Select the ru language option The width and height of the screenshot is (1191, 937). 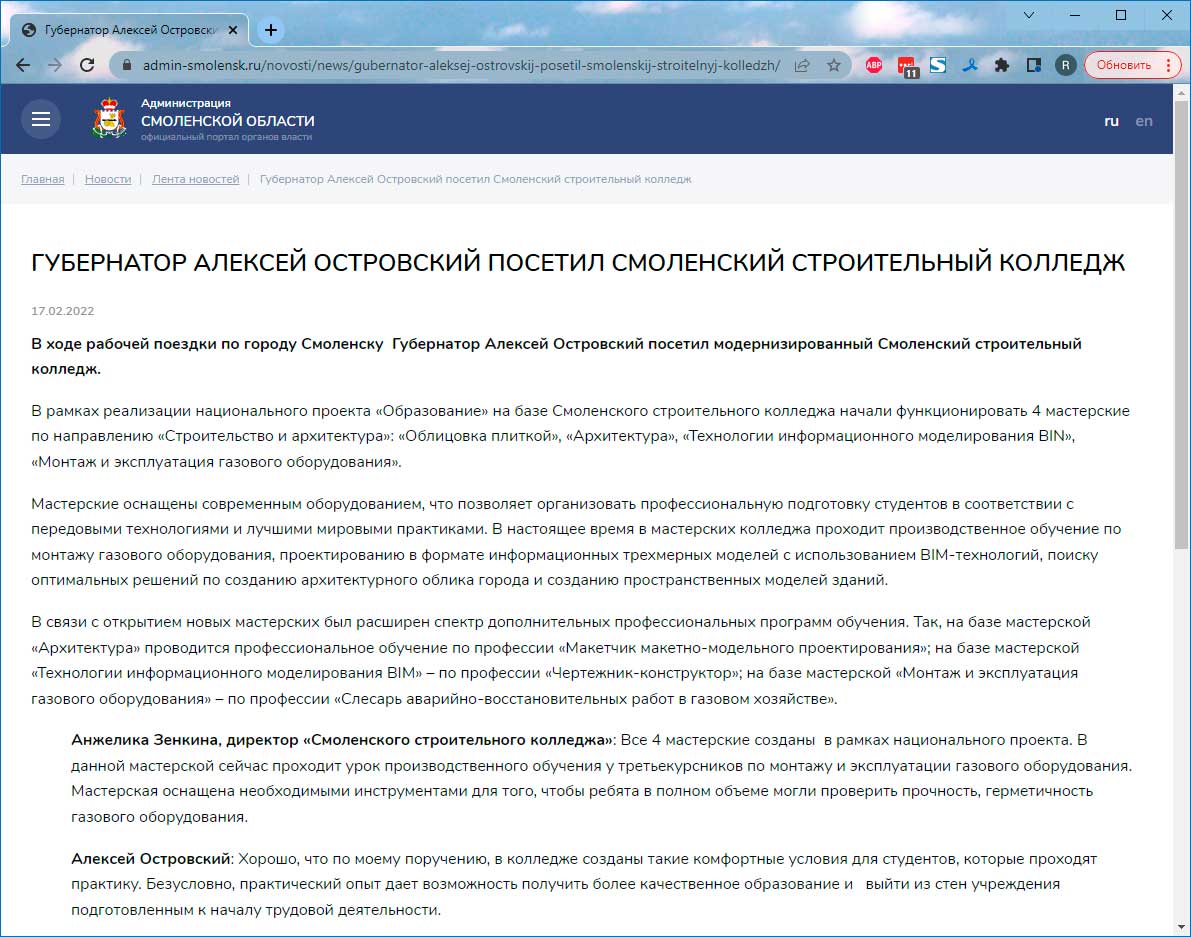[1111, 121]
